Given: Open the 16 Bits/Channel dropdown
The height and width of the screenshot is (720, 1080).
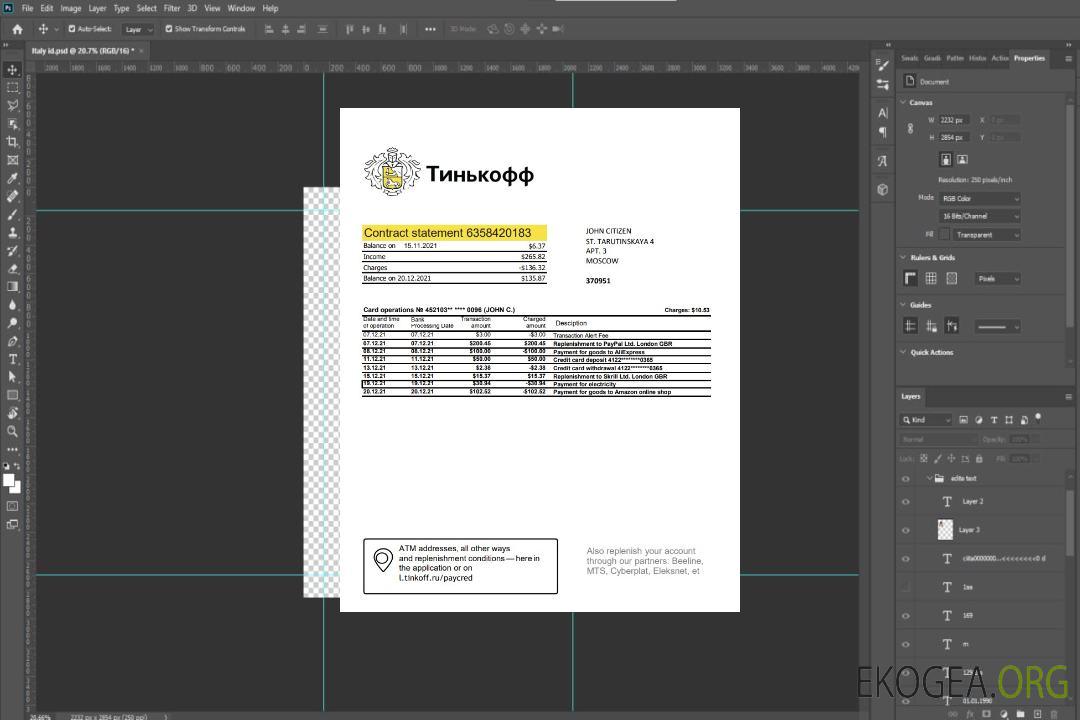Looking at the screenshot, I should click(980, 216).
